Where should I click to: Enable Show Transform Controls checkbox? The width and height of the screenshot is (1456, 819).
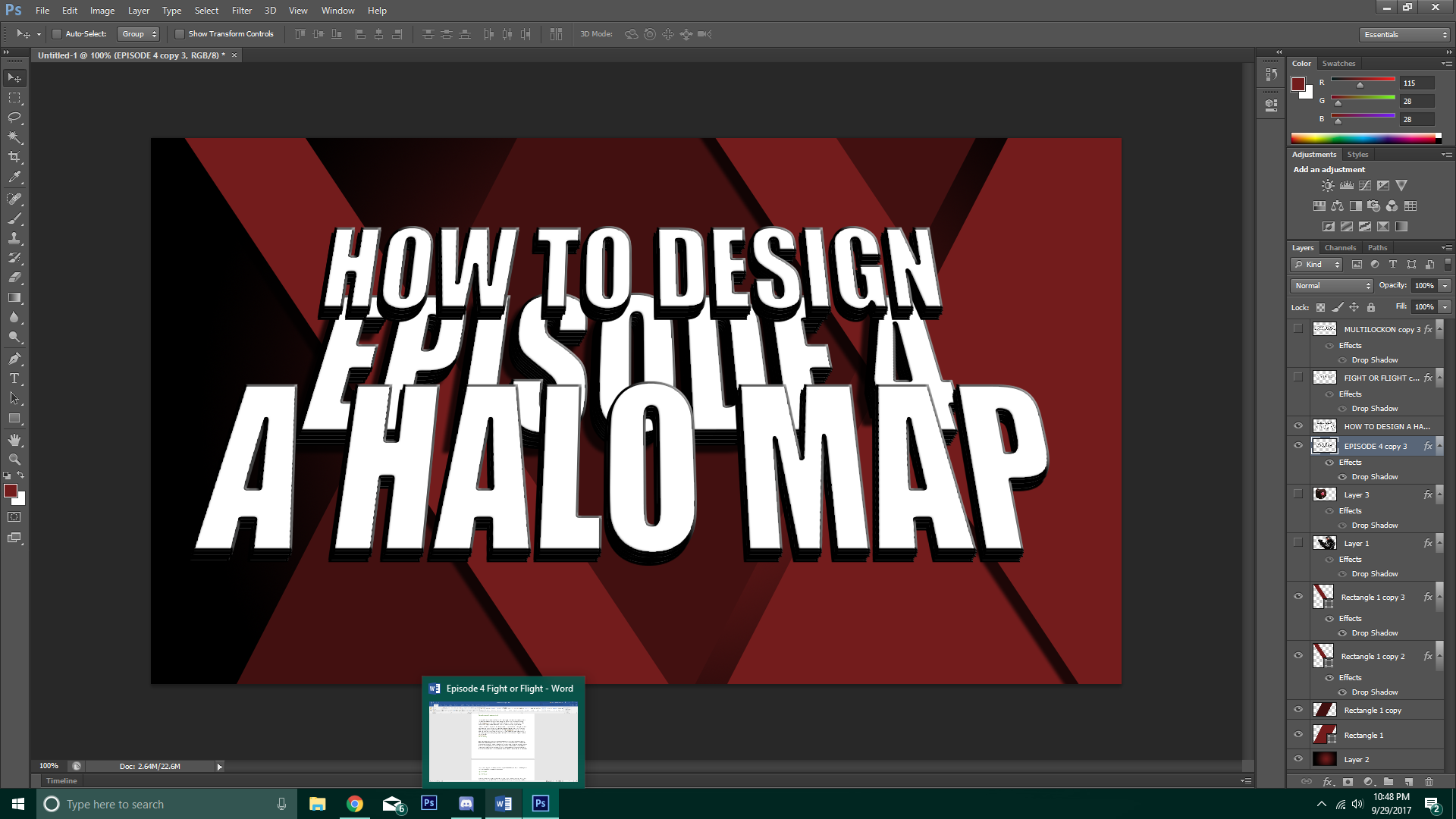179,34
